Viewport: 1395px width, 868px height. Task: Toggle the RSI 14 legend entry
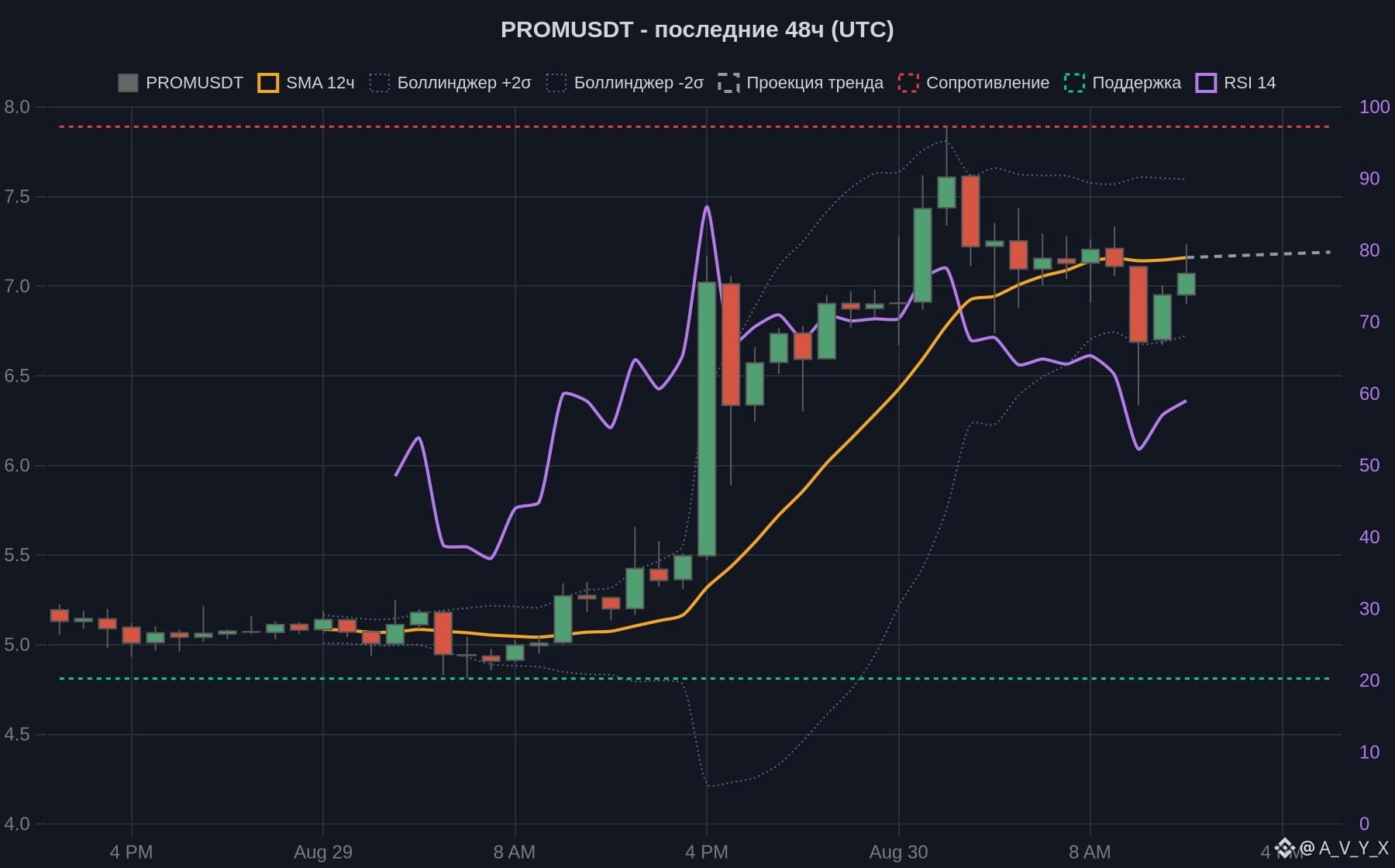1235,83
